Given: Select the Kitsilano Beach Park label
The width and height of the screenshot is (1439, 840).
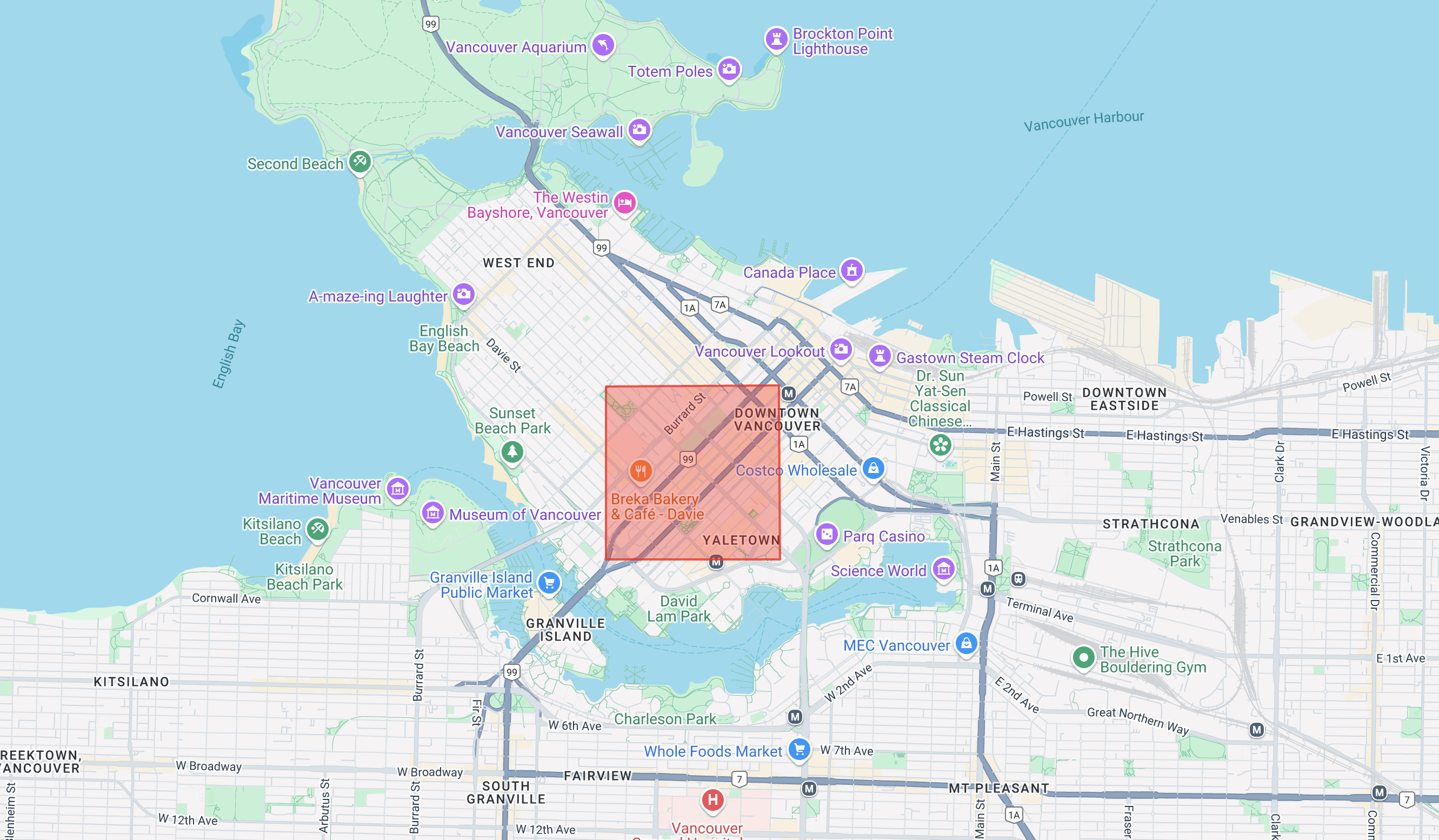Looking at the screenshot, I should [305, 575].
